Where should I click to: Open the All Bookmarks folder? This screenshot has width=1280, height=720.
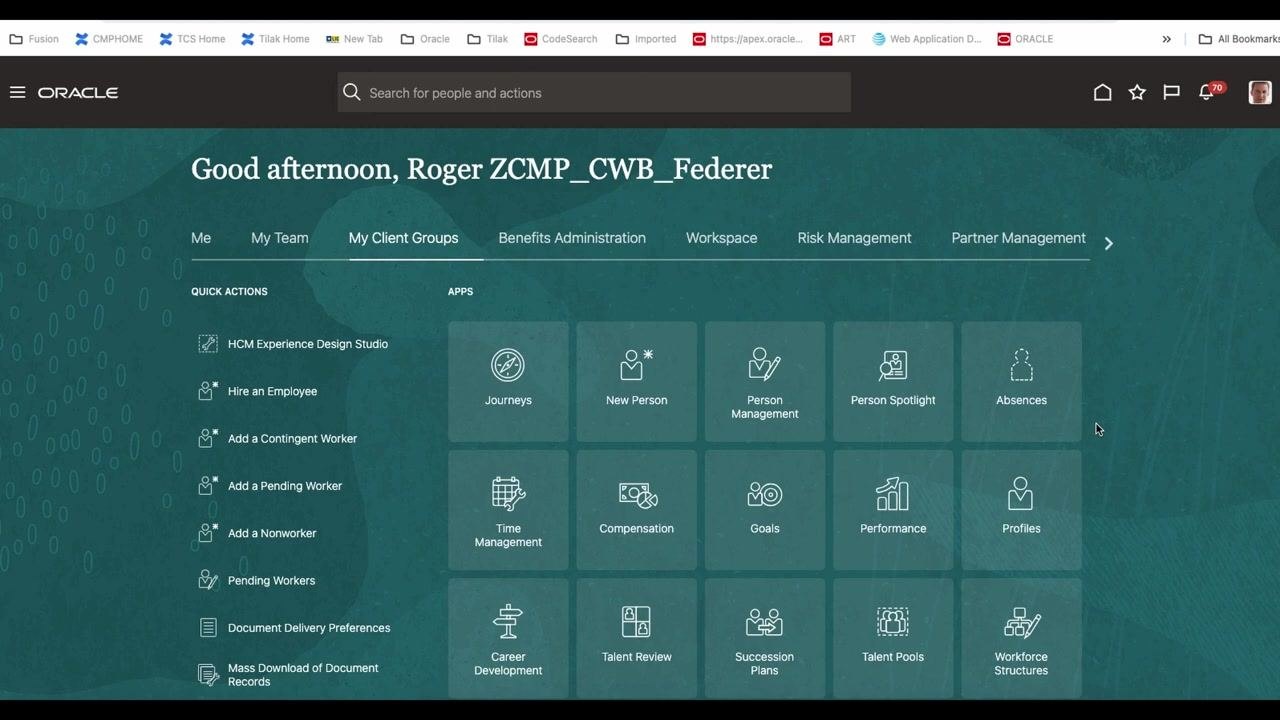1239,39
